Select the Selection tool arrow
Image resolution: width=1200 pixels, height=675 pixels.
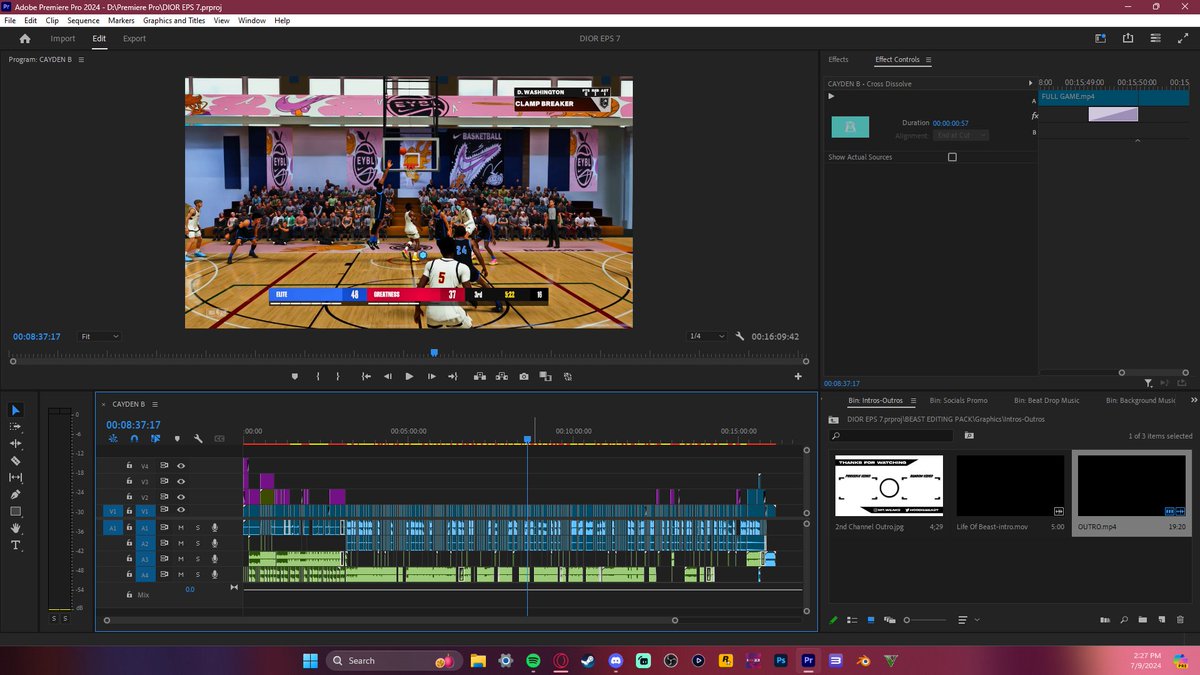pos(16,410)
